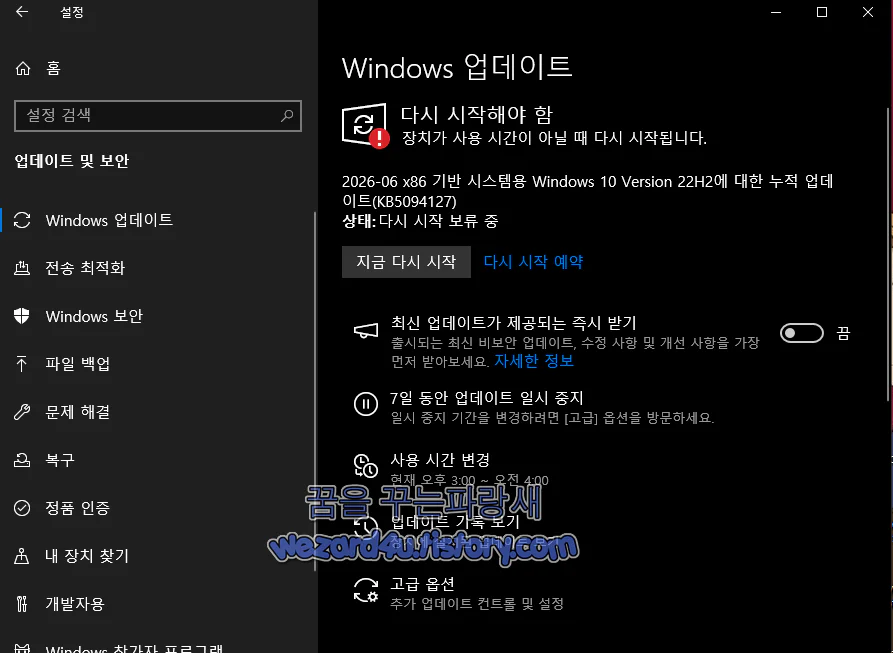Click the KB5094127 update description text
893x653 pixels.
pos(587,191)
